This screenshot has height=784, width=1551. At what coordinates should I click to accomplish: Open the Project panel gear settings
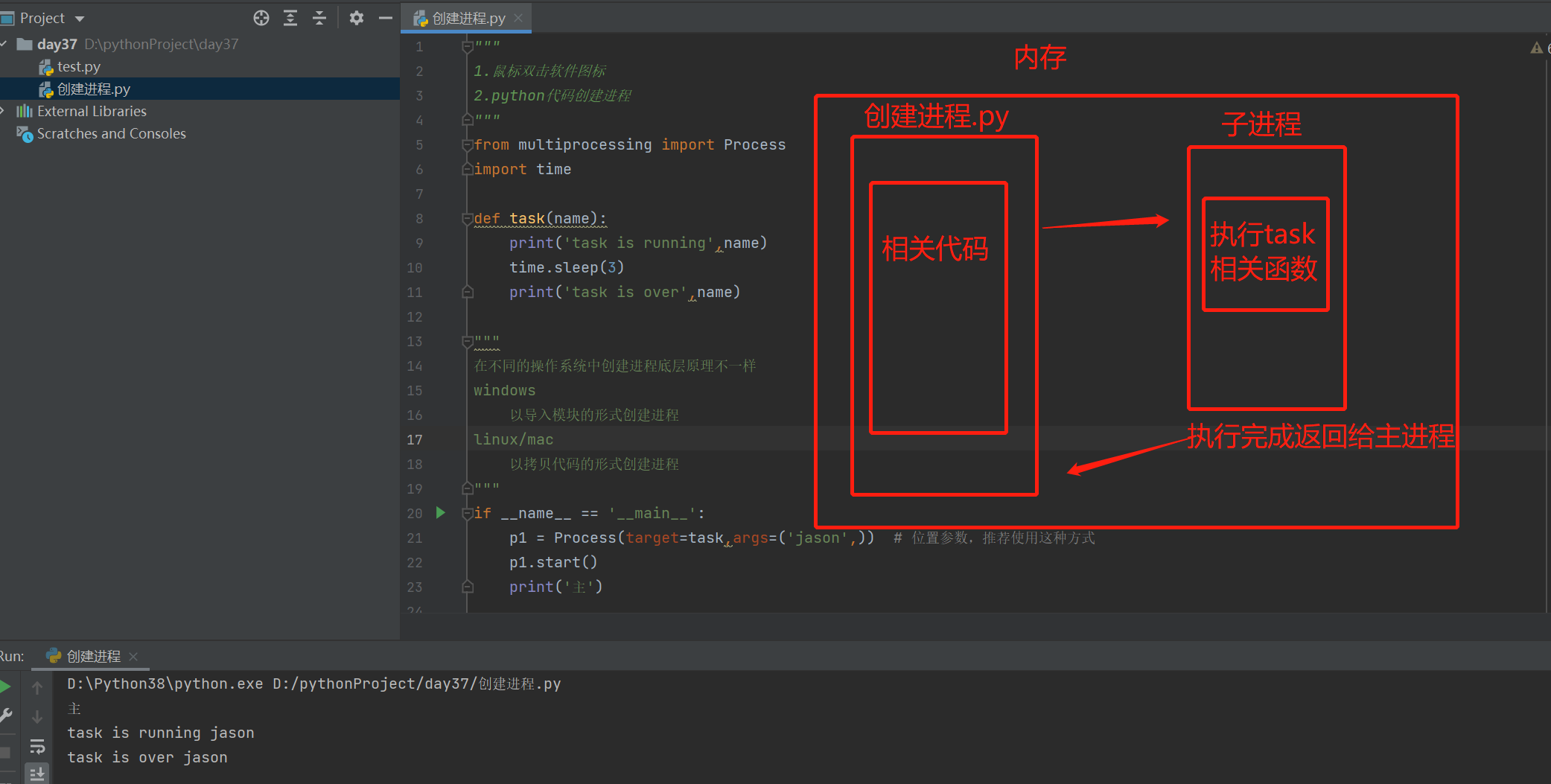point(357,18)
